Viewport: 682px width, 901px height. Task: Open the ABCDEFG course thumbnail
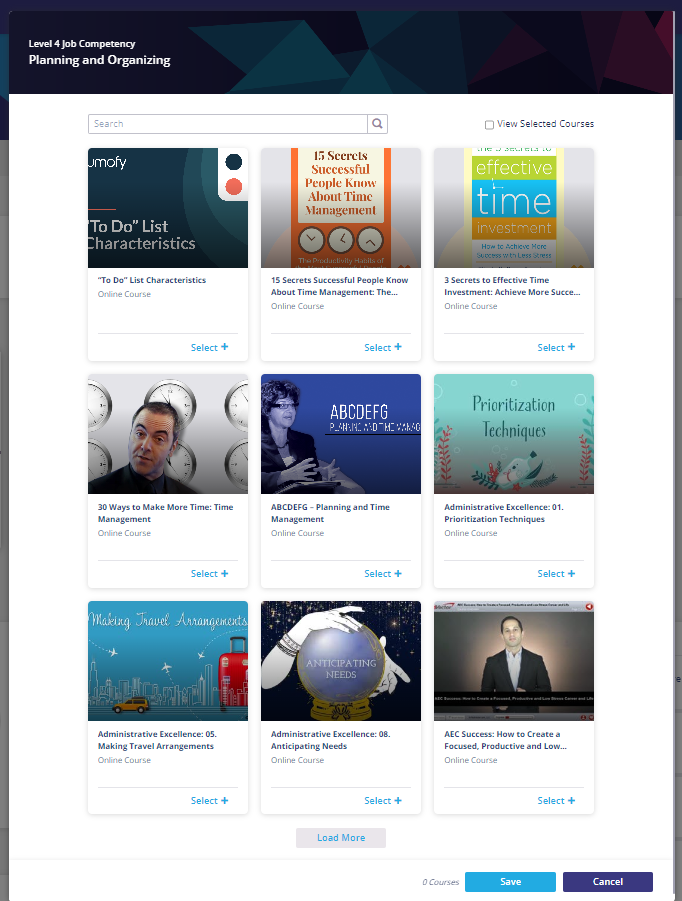pos(341,434)
